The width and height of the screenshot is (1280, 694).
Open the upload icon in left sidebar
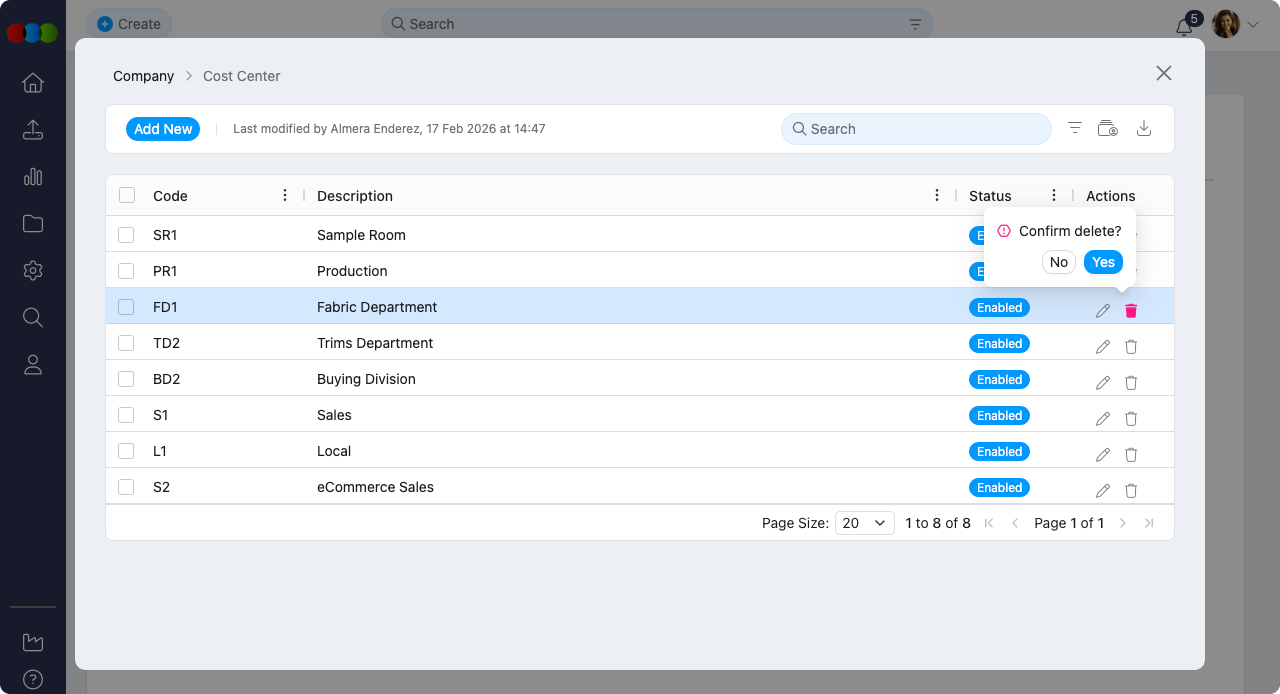tap(33, 130)
